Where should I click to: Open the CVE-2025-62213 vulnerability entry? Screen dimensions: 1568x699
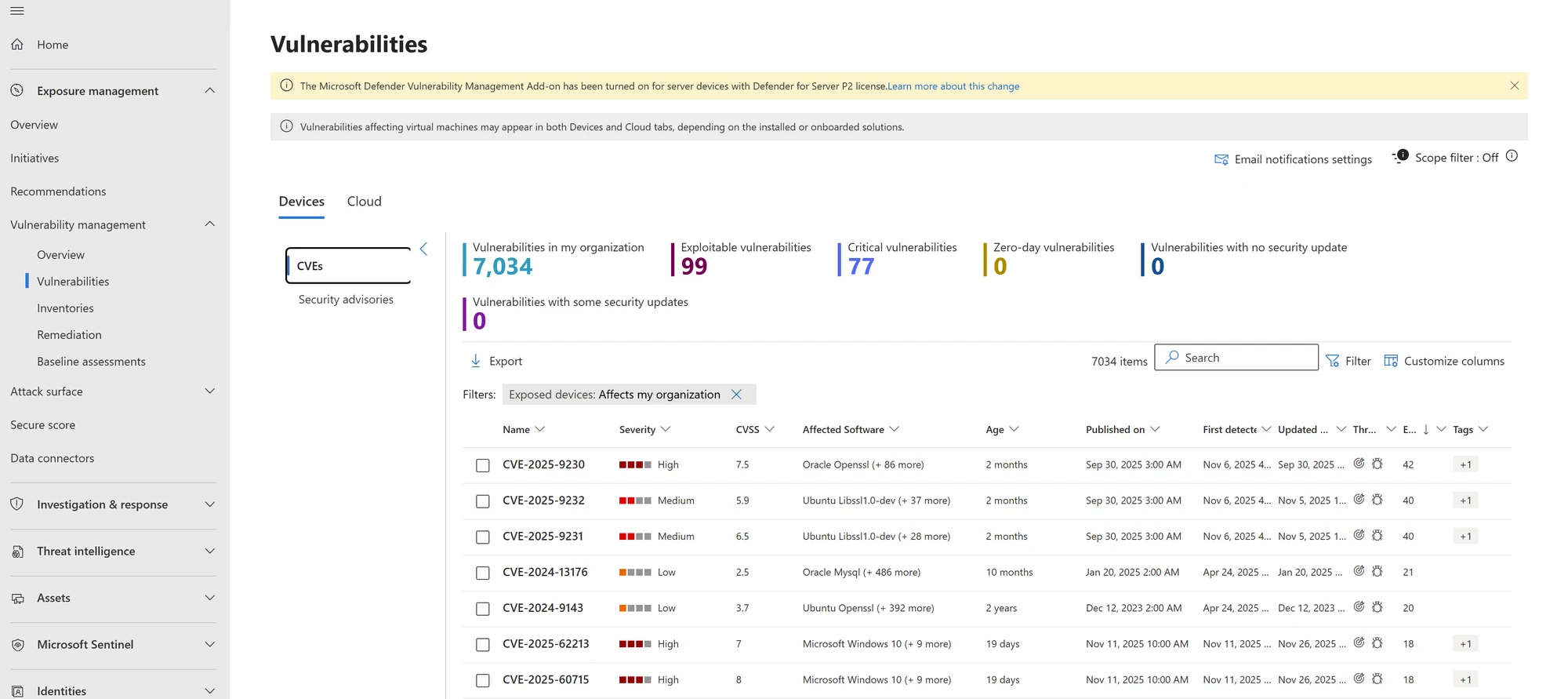click(546, 644)
